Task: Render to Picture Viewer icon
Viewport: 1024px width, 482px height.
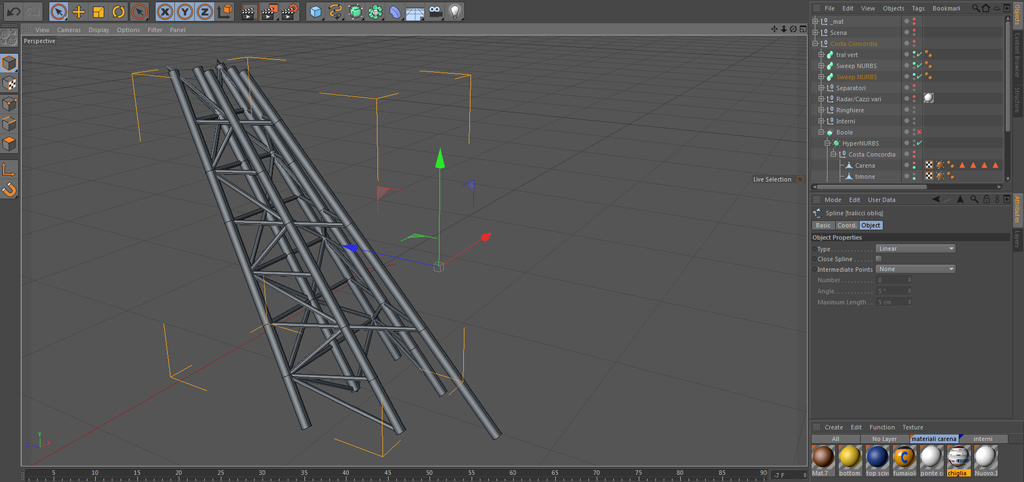Action: (269, 11)
